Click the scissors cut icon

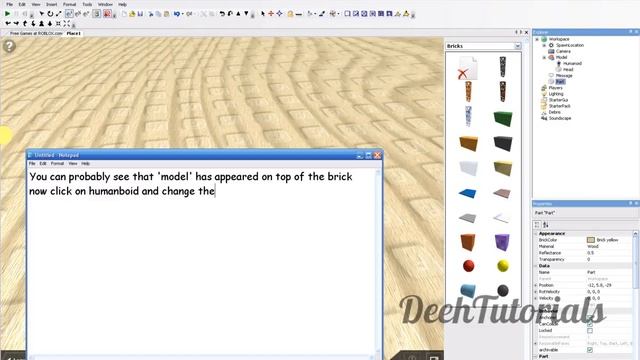click(x=151, y=14)
